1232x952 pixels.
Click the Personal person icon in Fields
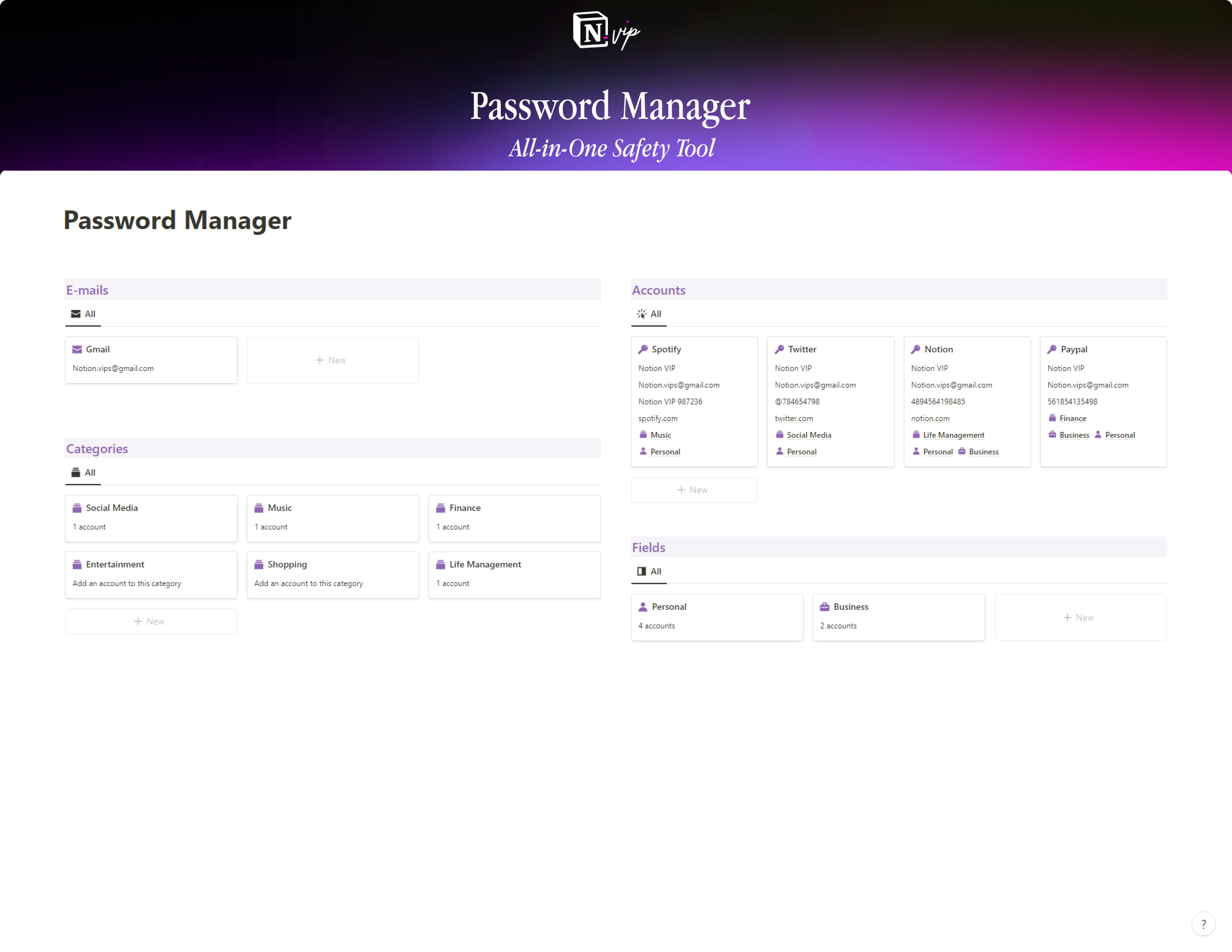point(643,607)
